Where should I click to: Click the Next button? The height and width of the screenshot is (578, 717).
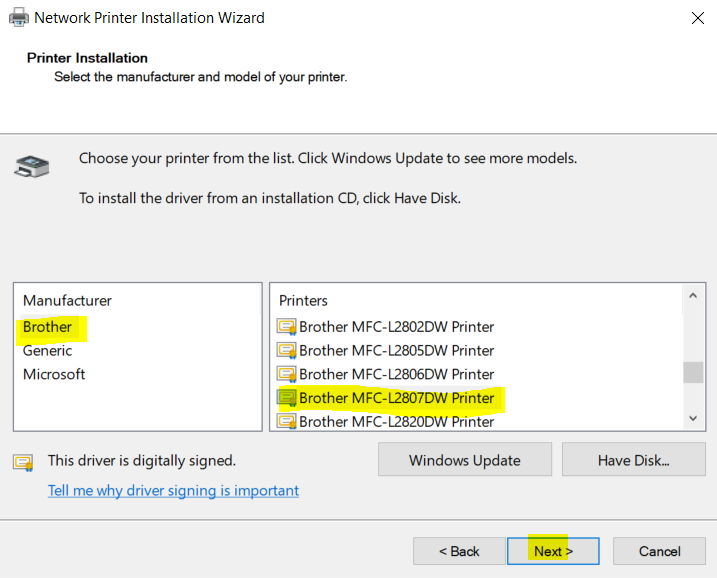pos(553,551)
